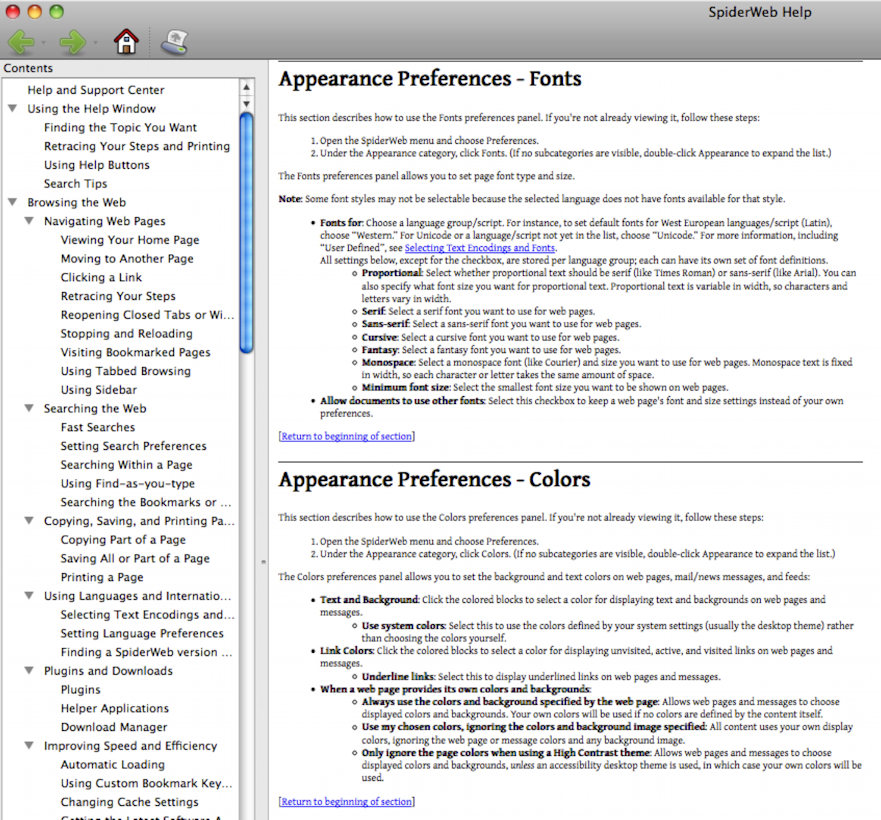The image size is (881, 820).
Task: Select Saving All or Part of a Page
Action: coord(135,558)
